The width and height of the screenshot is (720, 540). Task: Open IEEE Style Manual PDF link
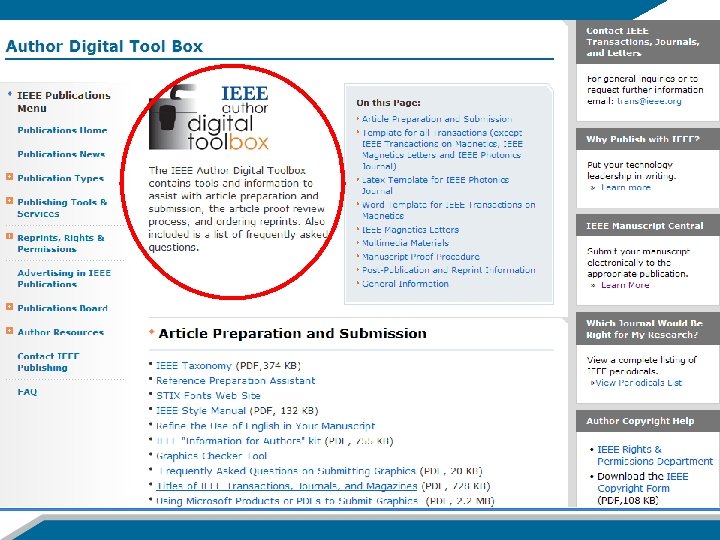click(201, 411)
